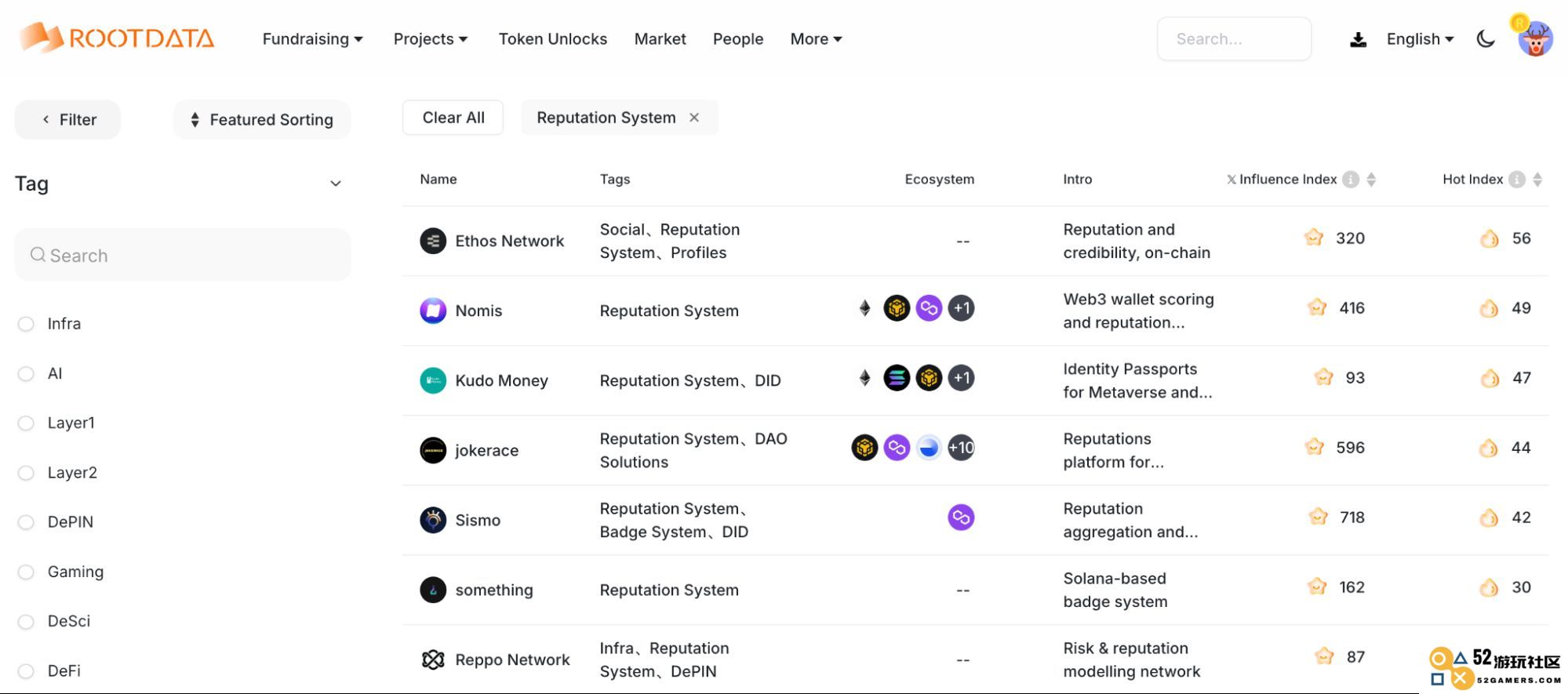Image resolution: width=1568 pixels, height=694 pixels.
Task: Open the Projects dropdown menu
Action: coord(431,39)
